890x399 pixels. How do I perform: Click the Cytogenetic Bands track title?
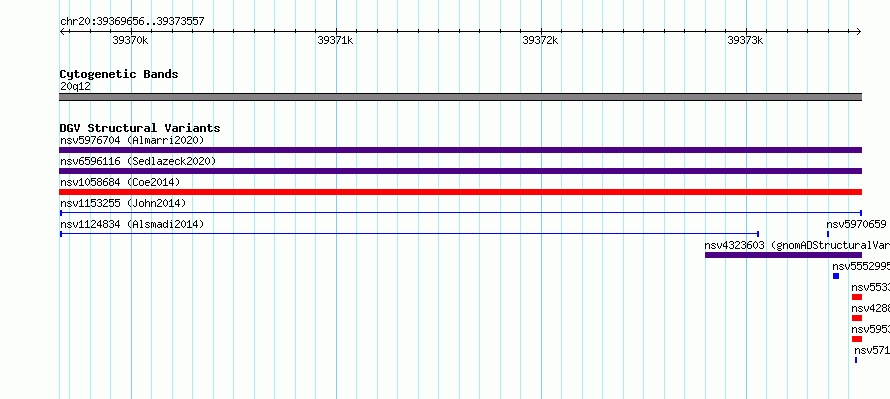(119, 74)
